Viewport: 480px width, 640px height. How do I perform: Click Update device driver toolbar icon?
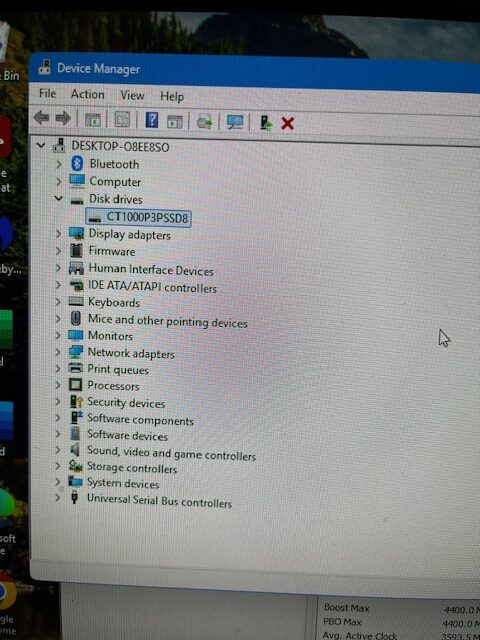click(204, 122)
